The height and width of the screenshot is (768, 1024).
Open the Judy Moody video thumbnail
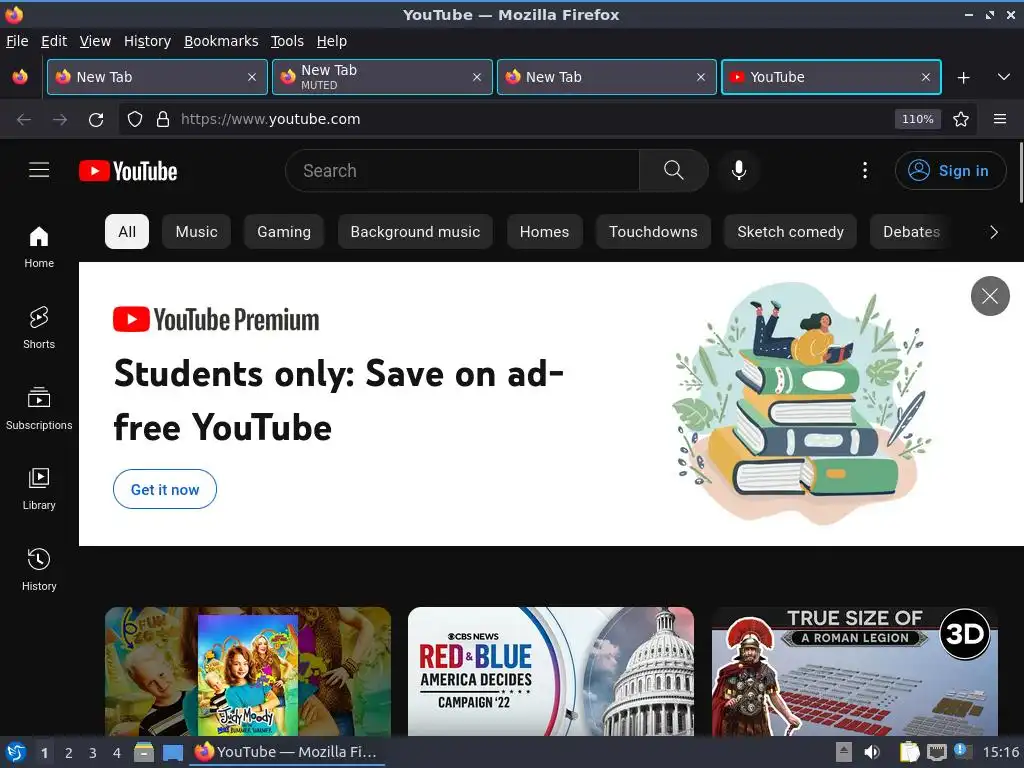[x=248, y=671]
